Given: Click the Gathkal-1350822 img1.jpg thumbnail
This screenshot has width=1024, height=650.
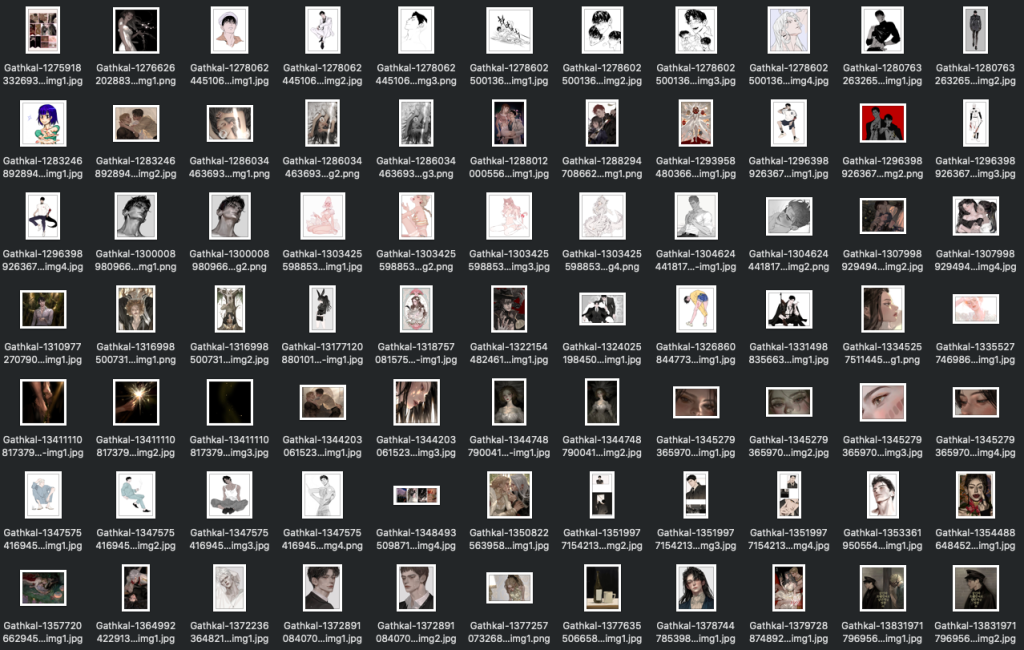Looking at the screenshot, I should point(509,495).
